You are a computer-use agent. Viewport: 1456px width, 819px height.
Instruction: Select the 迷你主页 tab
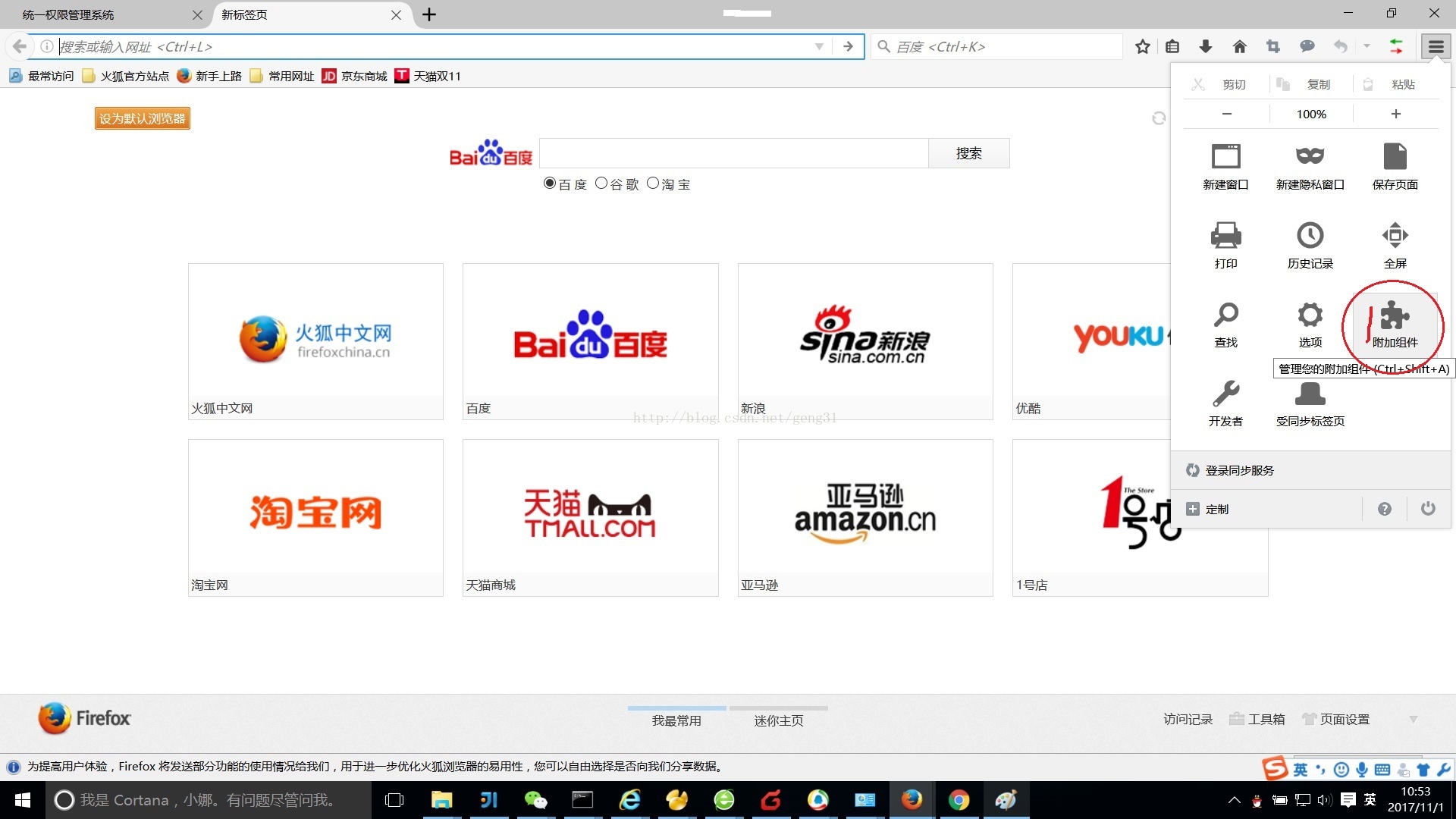779,720
